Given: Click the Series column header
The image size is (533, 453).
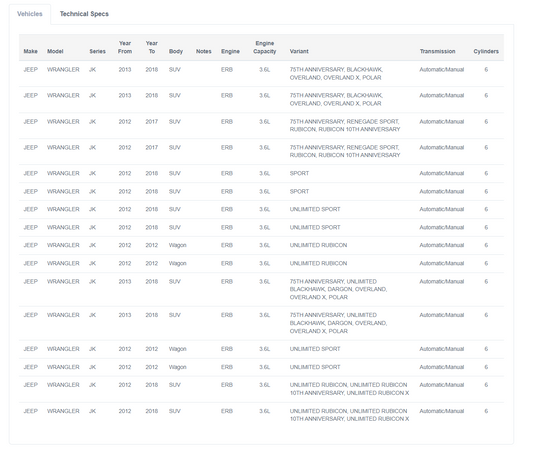Looking at the screenshot, I should (x=98, y=51).
